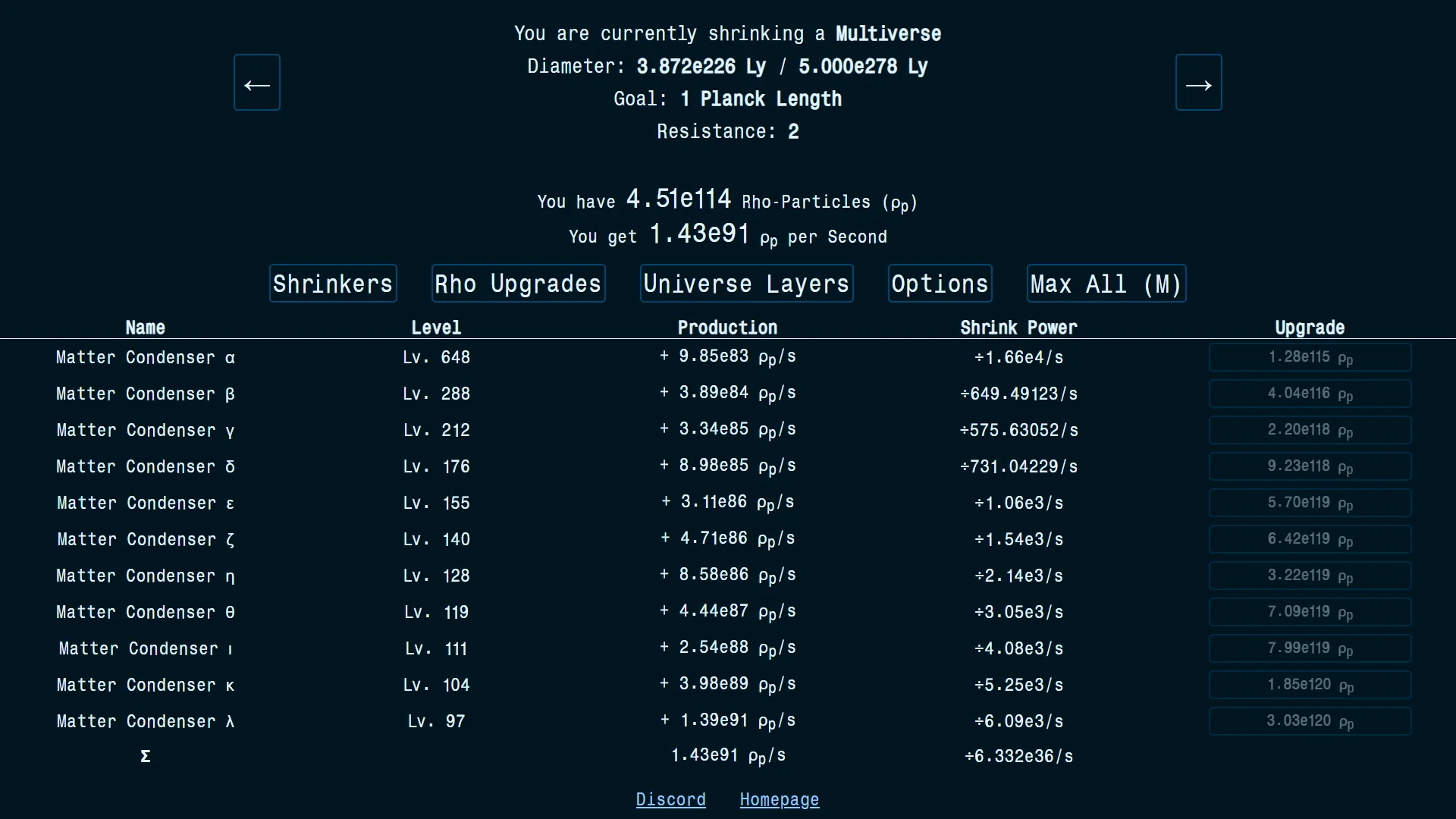
Task: Open the Discord link
Action: (670, 800)
